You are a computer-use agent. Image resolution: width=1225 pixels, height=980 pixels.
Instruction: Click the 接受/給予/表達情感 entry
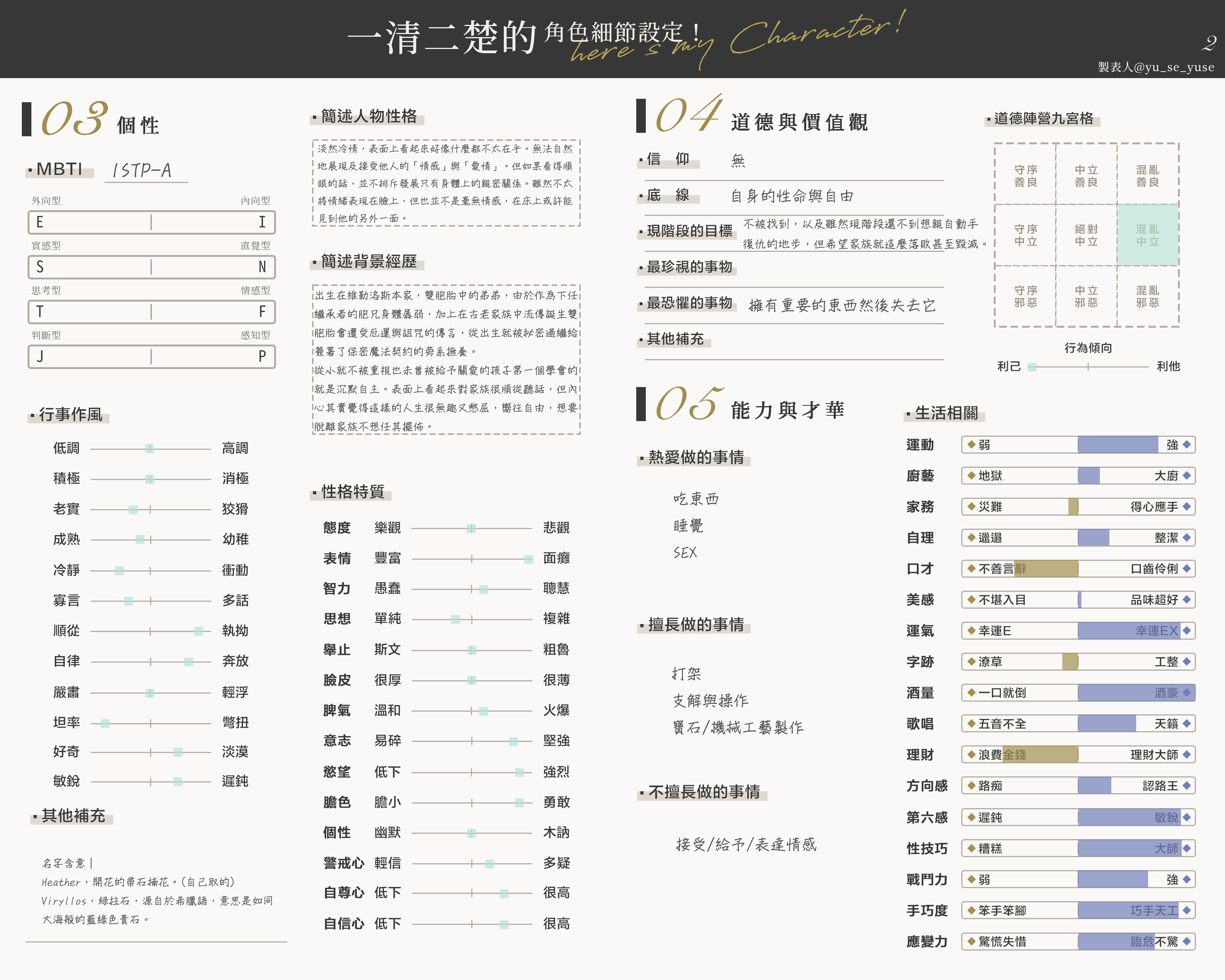(x=746, y=844)
